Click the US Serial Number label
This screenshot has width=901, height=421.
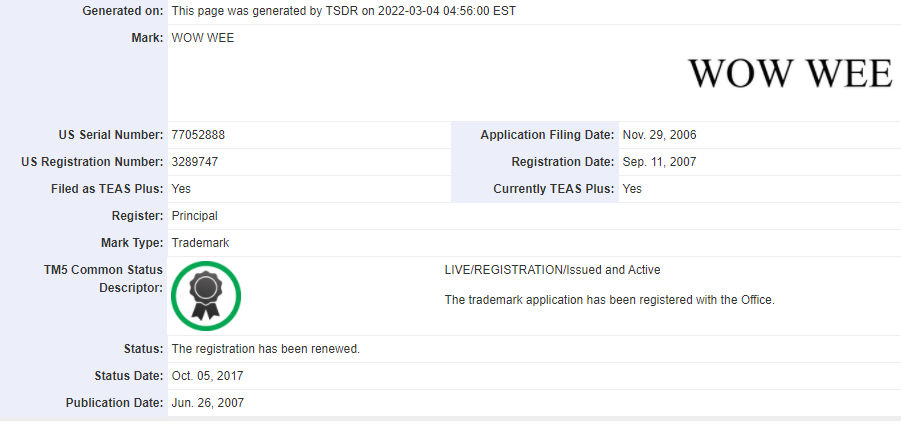pyautogui.click(x=111, y=135)
